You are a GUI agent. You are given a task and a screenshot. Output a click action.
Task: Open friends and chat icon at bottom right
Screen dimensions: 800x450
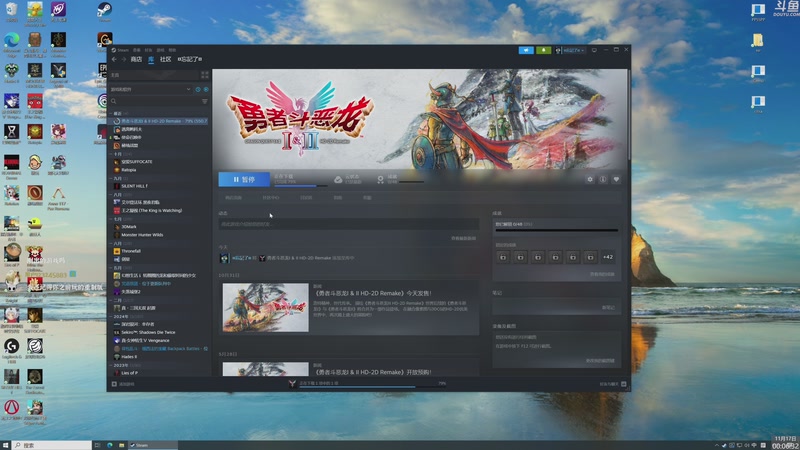[623, 384]
